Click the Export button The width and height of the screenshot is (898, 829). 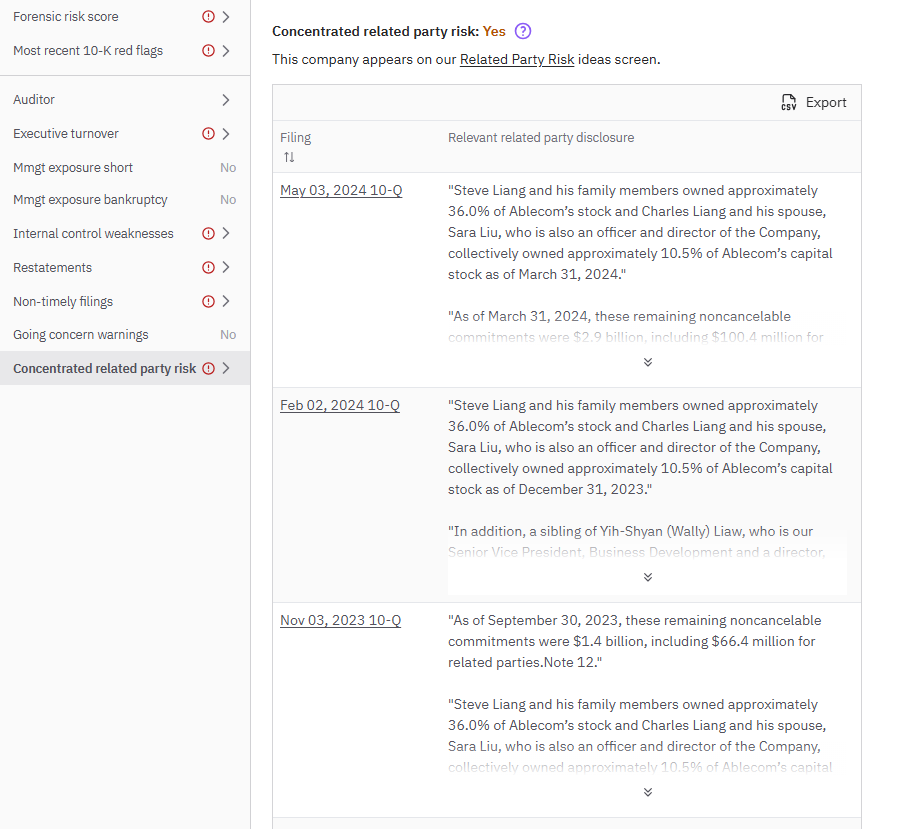point(814,103)
